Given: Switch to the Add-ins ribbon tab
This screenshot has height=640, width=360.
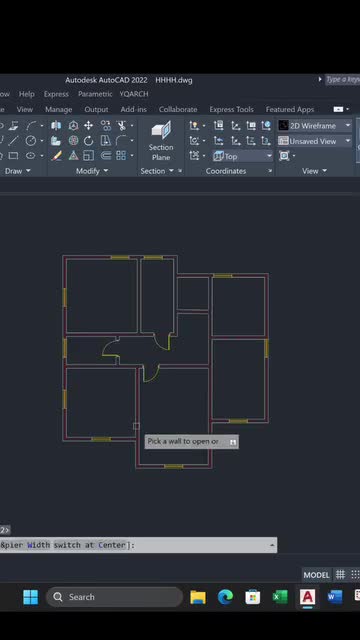Looking at the screenshot, I should click(x=133, y=109).
